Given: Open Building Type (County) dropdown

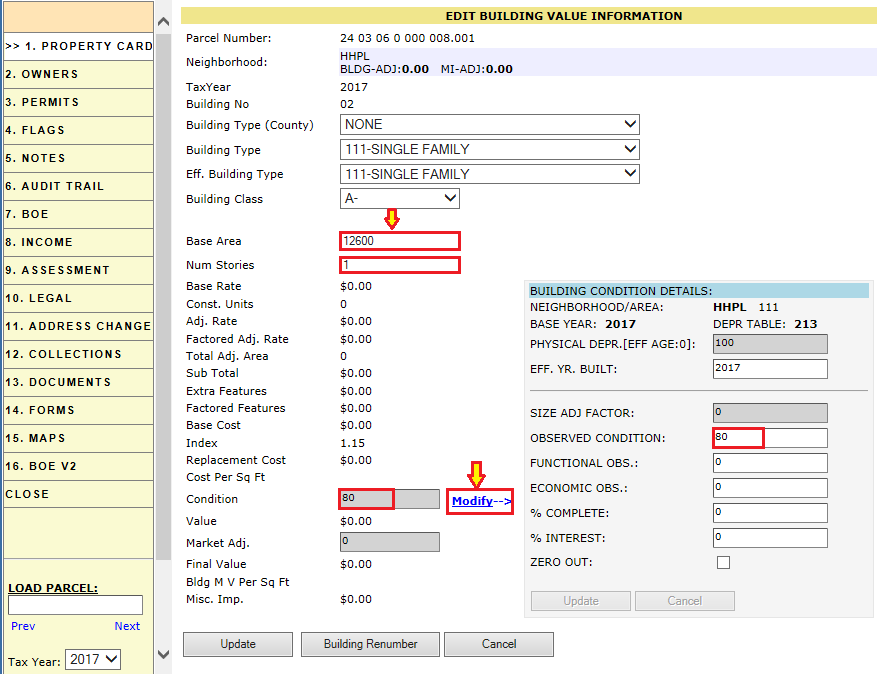Looking at the screenshot, I should click(x=489, y=125).
